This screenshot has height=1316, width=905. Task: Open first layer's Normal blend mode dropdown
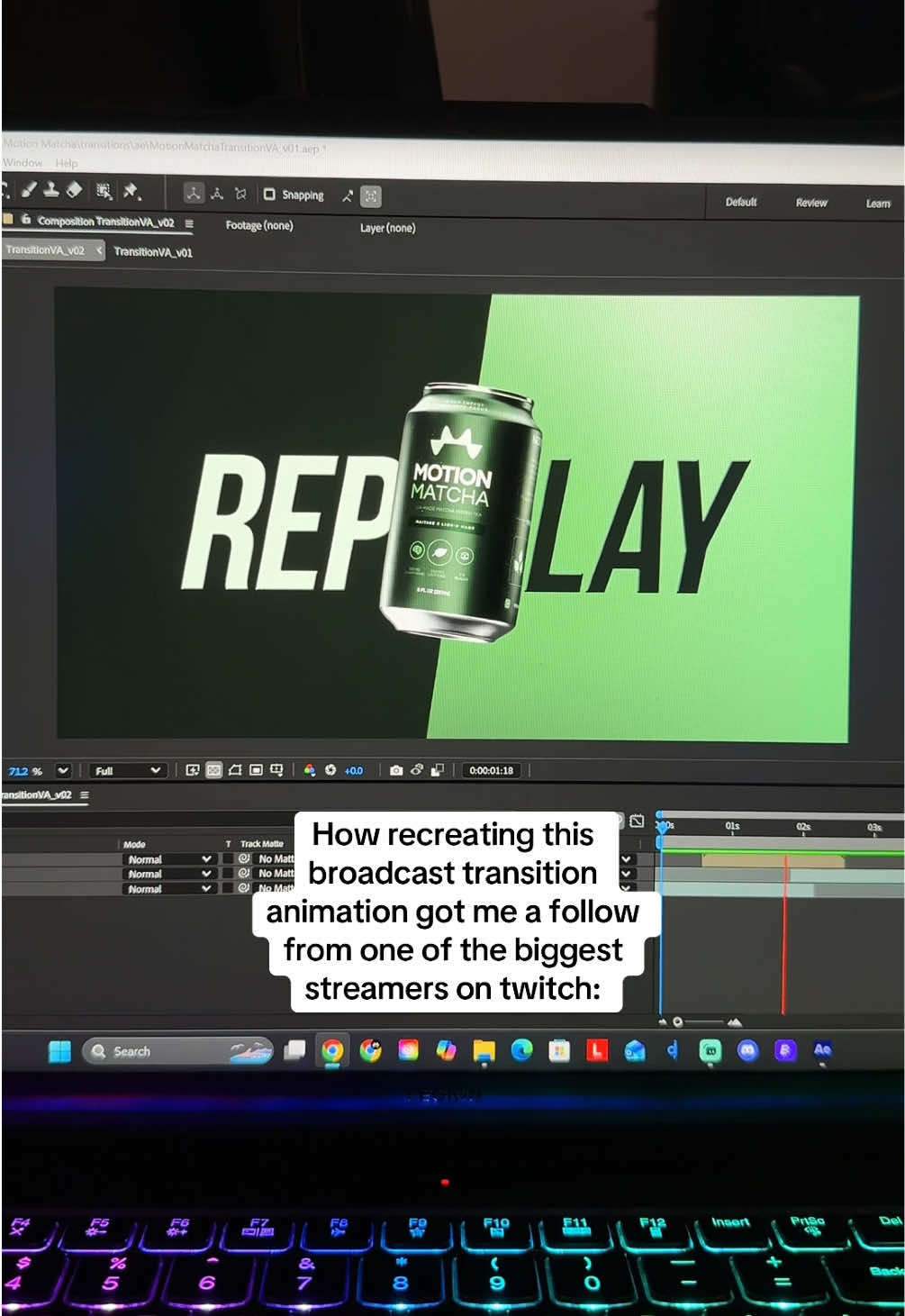[169, 859]
